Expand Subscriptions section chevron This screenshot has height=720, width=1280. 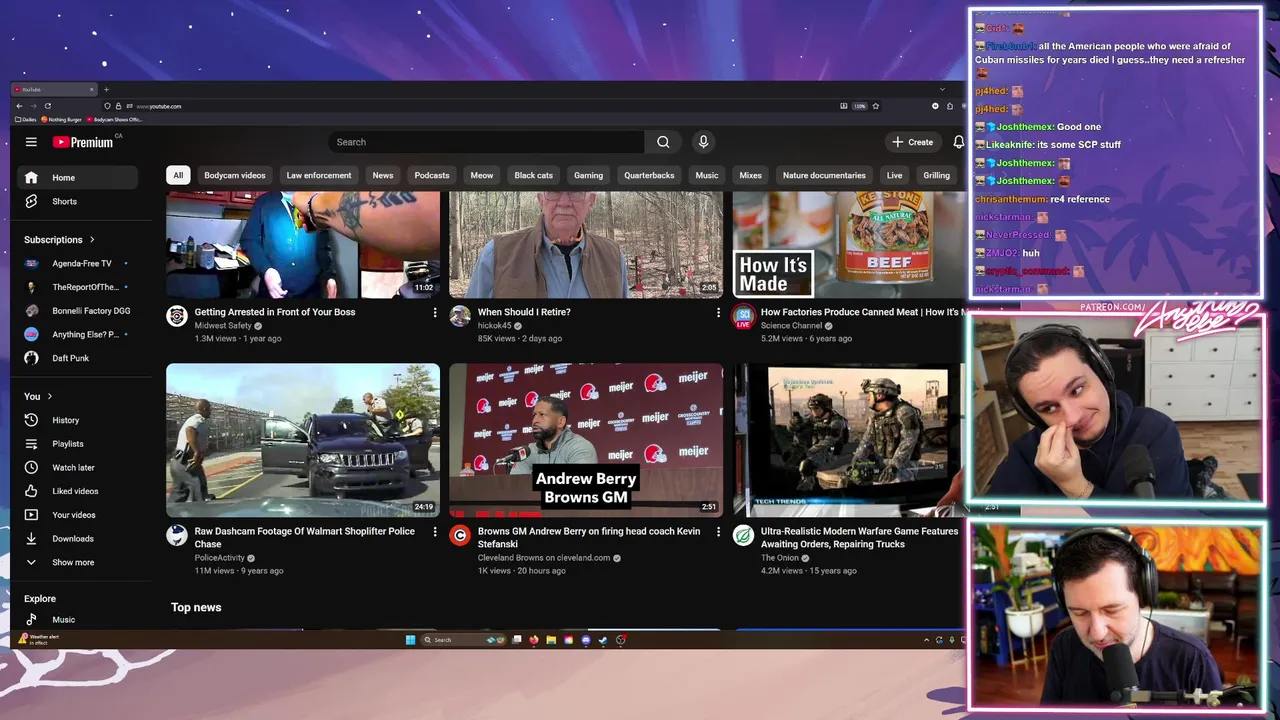click(92, 240)
